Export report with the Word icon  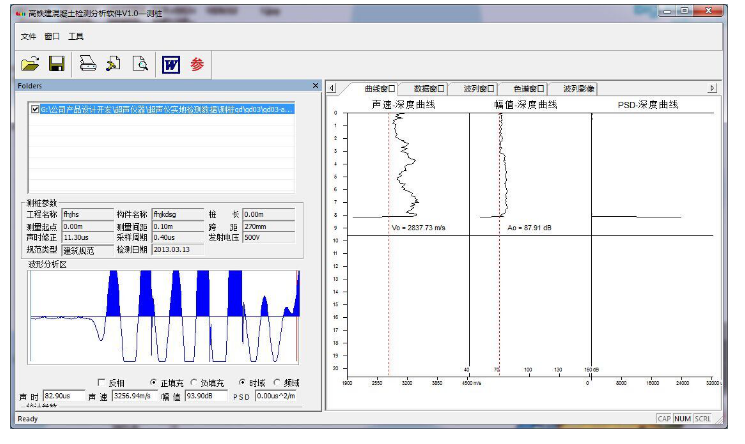170,64
